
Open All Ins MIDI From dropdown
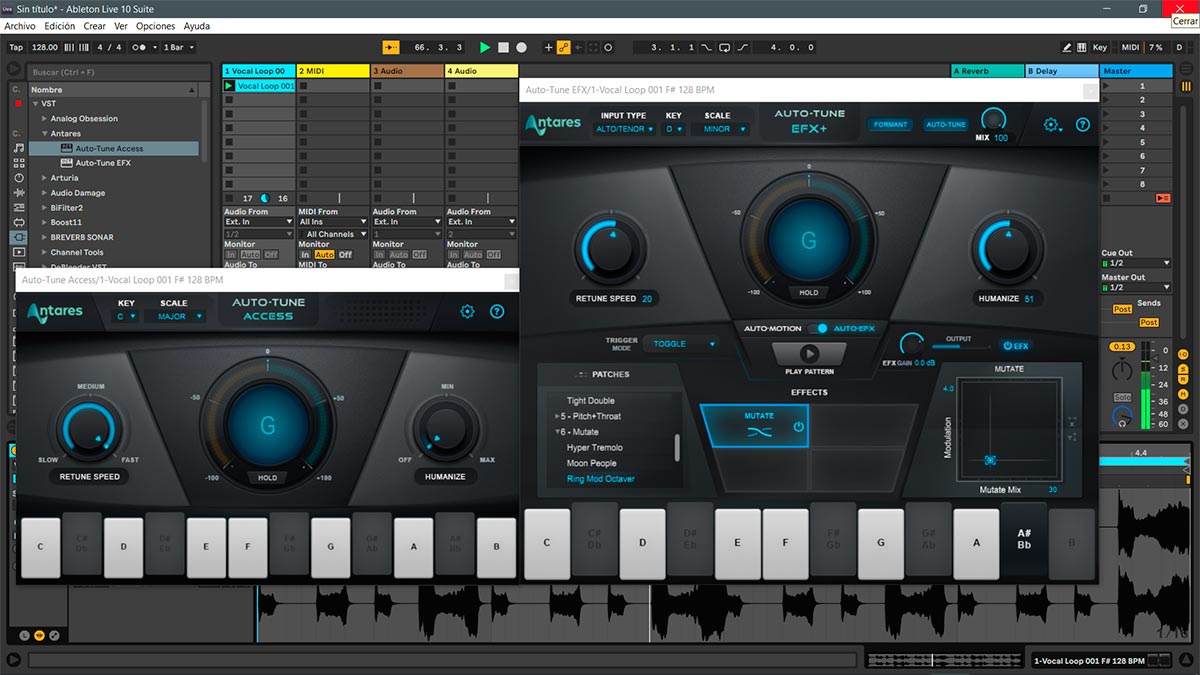[334, 222]
